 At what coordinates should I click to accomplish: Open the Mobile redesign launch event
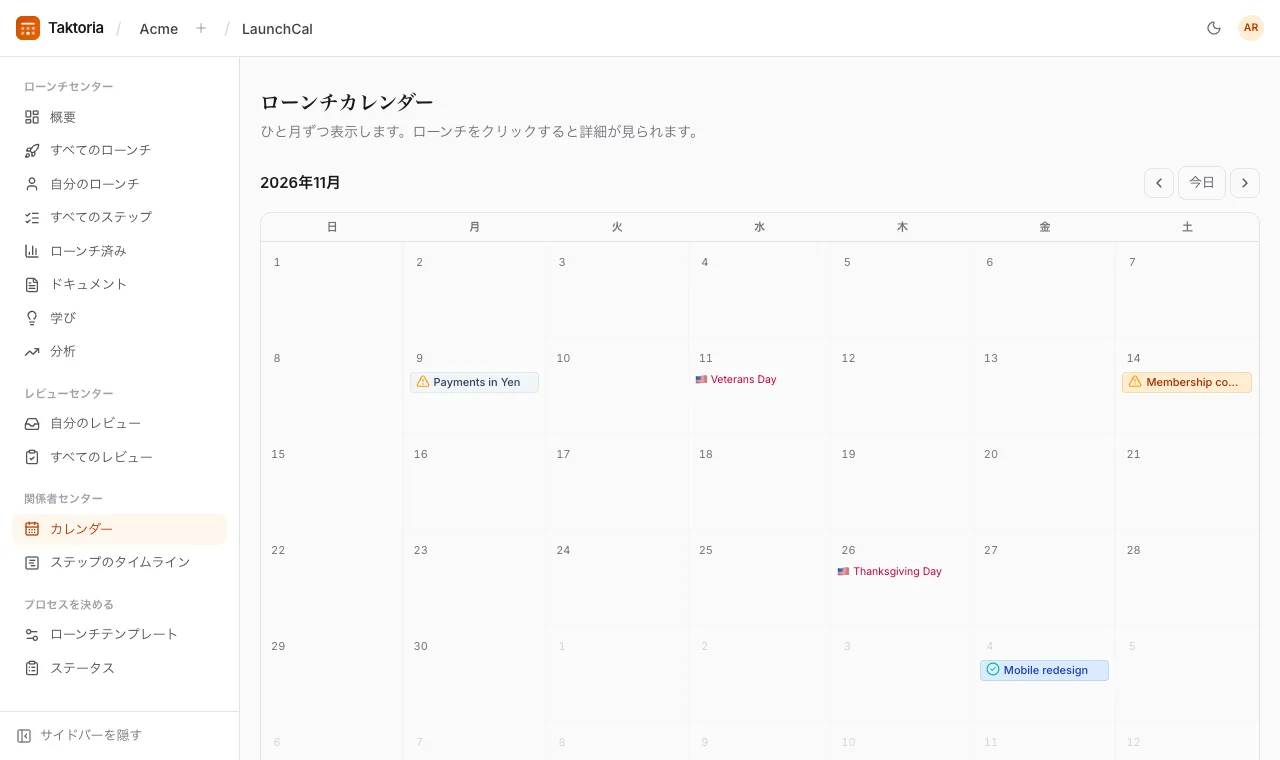coord(1044,670)
